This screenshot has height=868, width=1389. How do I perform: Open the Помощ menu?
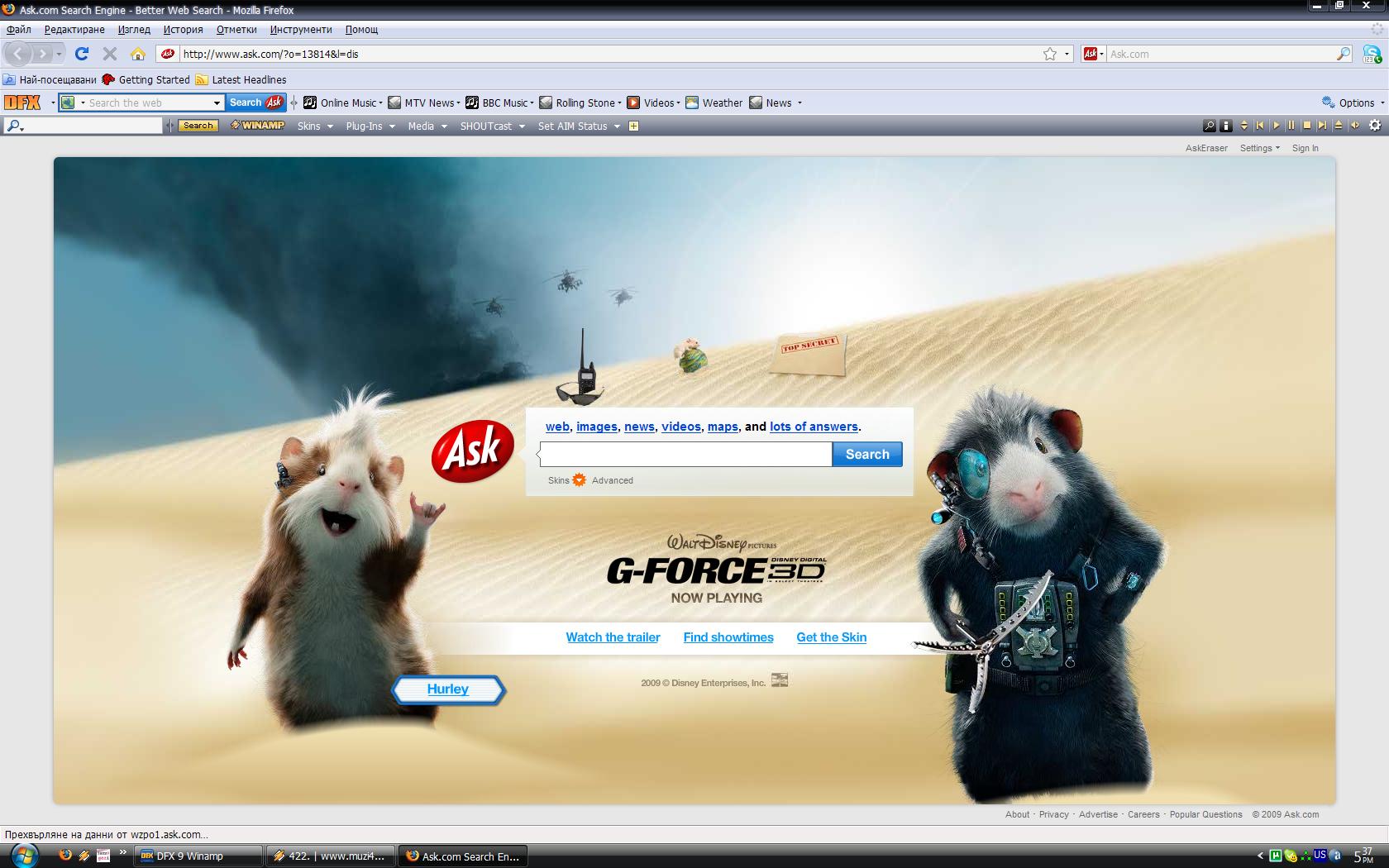click(x=361, y=30)
